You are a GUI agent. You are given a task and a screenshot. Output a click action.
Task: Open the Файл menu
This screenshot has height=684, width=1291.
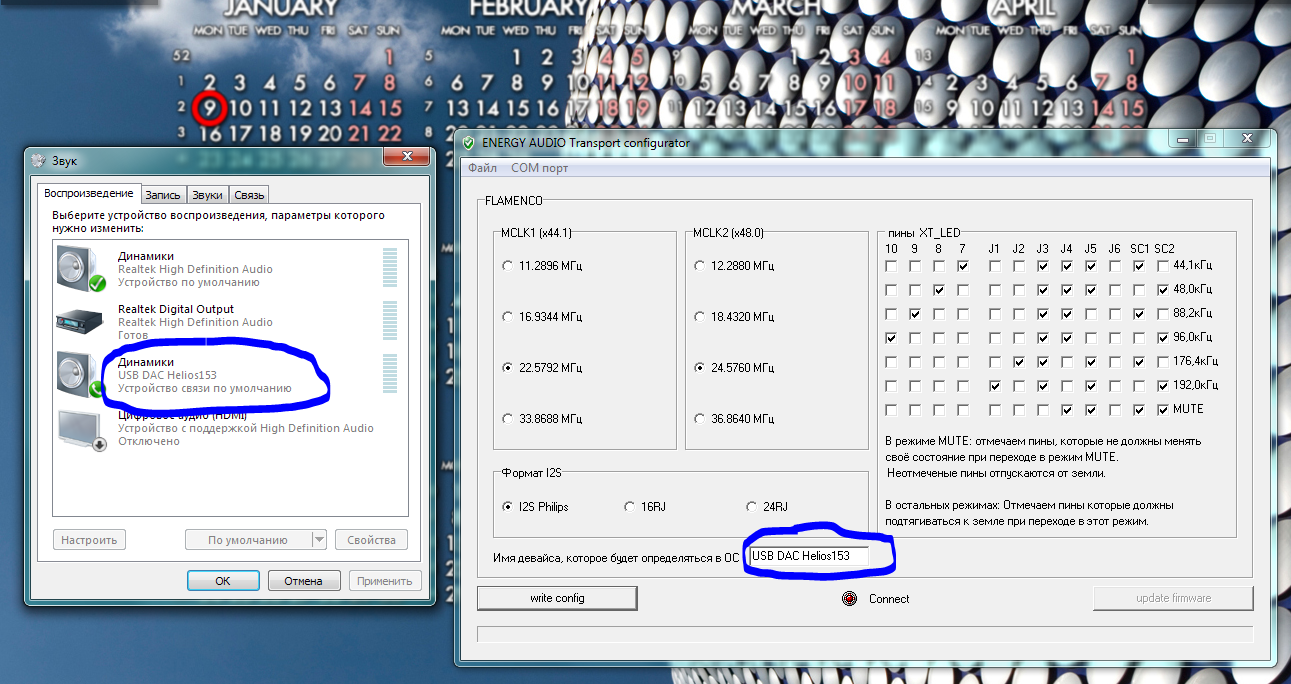(482, 168)
